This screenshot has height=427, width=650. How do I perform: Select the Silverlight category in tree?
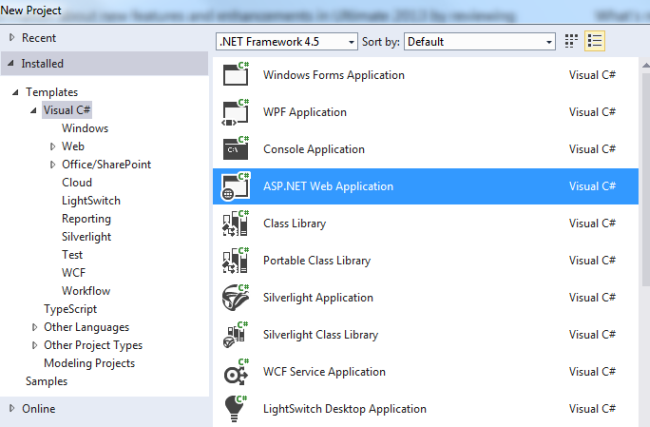[86, 237]
